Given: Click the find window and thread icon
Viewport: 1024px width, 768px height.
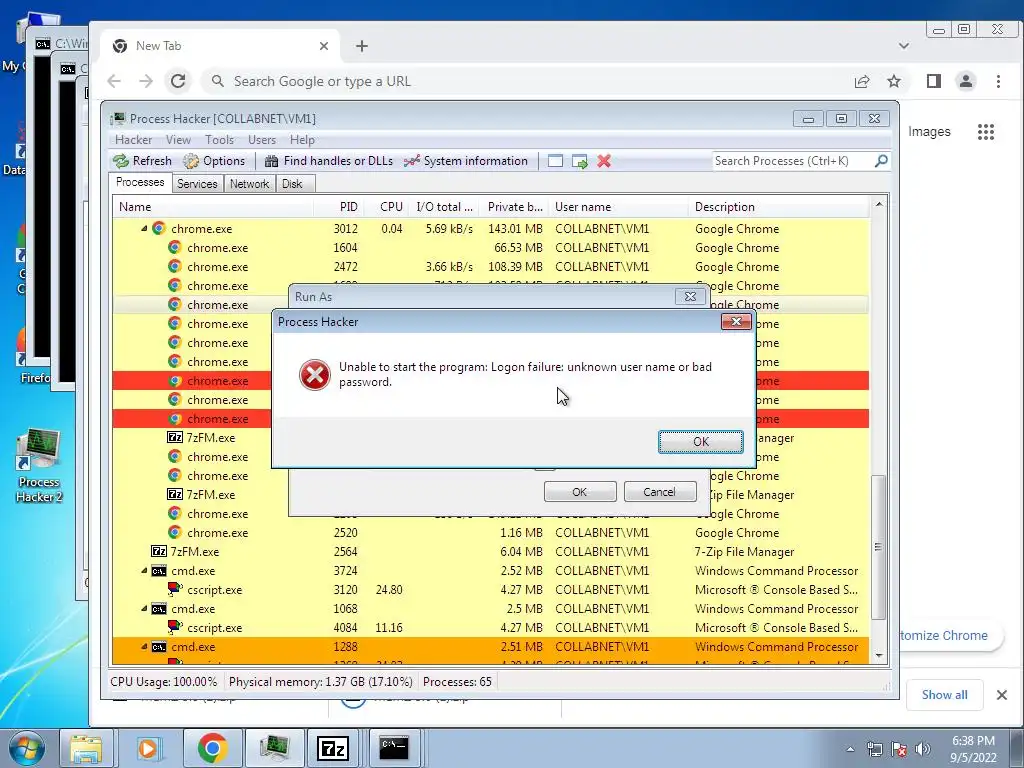Looking at the screenshot, I should click(x=579, y=161).
